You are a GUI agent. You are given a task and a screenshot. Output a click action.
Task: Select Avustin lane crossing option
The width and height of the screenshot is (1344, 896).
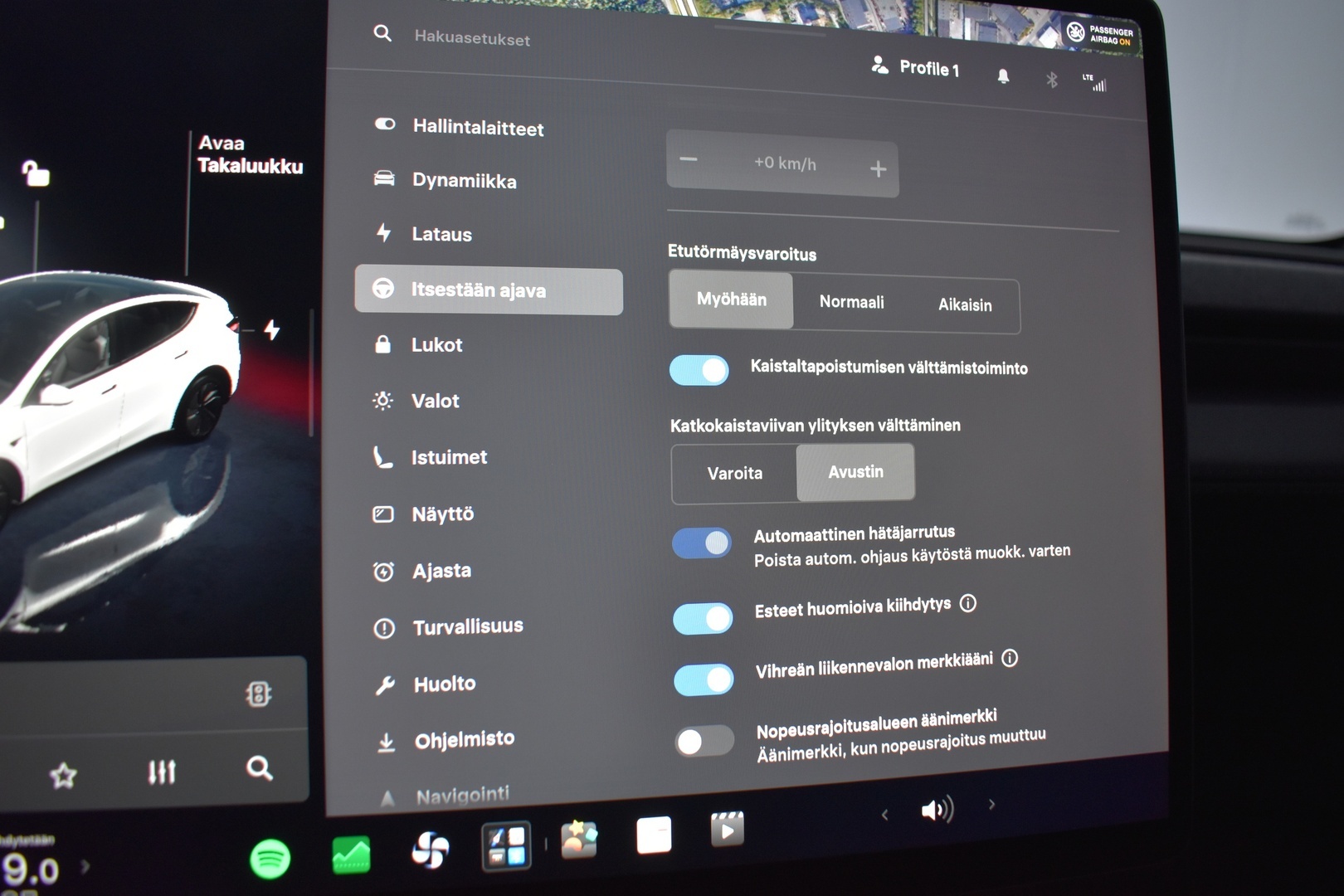(855, 472)
